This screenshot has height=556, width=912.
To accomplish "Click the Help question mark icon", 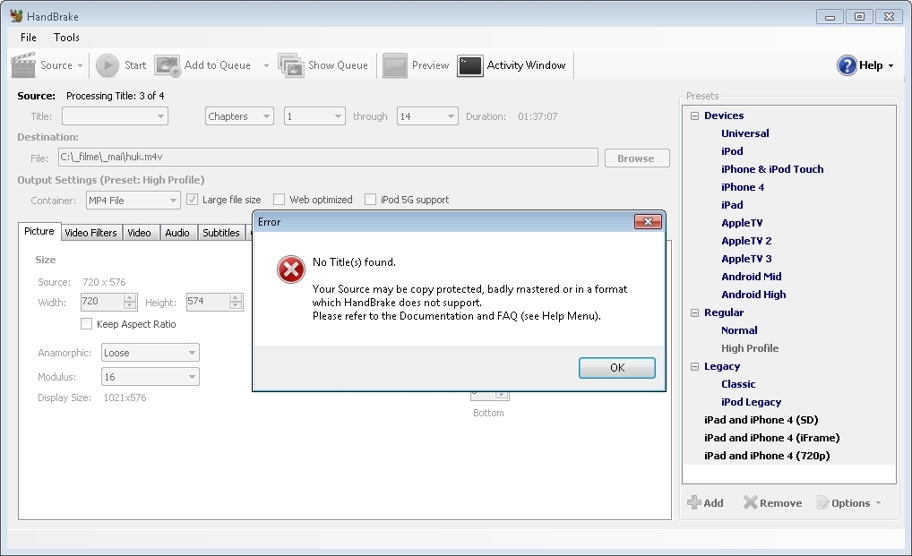I will 847,65.
